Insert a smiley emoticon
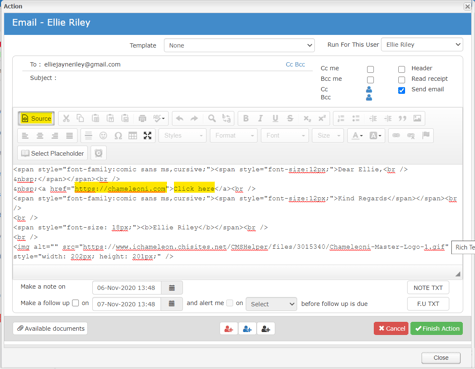The image size is (475, 369). [103, 136]
